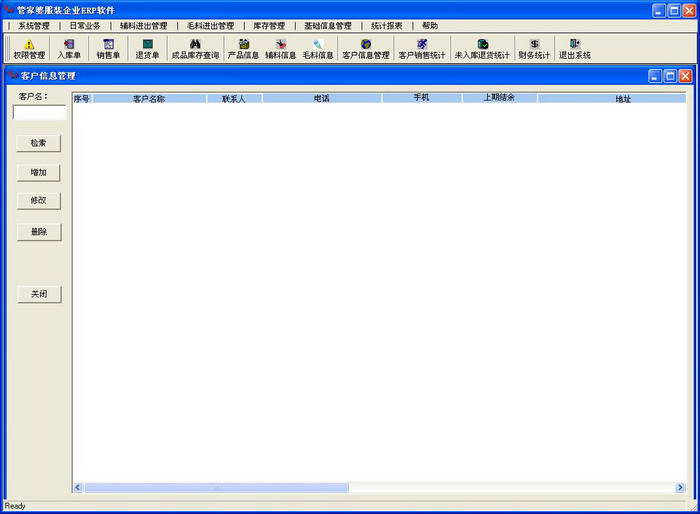Open 权限管理 toolbar icon

[29, 49]
